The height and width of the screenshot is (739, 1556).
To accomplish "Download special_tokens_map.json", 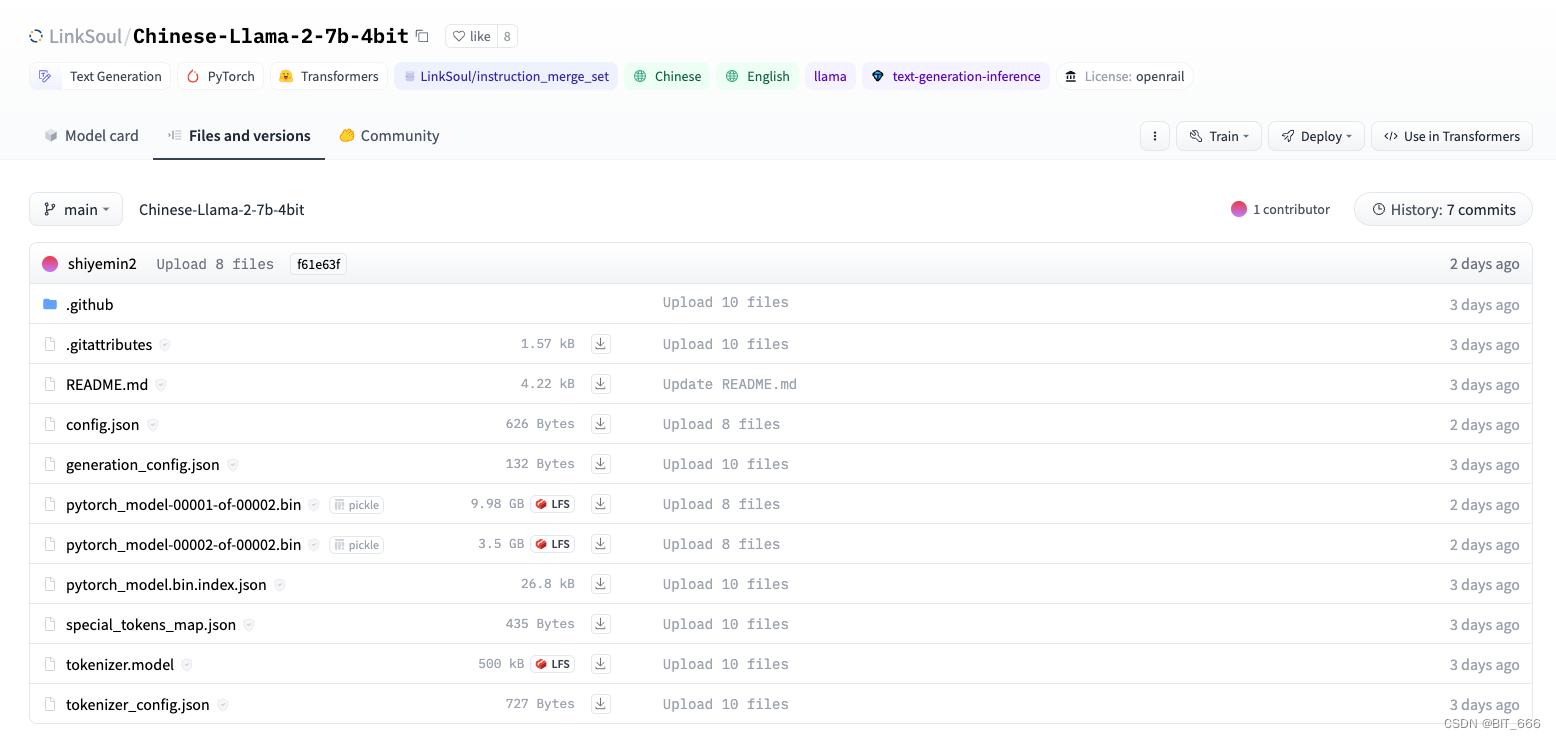I will 600,624.
